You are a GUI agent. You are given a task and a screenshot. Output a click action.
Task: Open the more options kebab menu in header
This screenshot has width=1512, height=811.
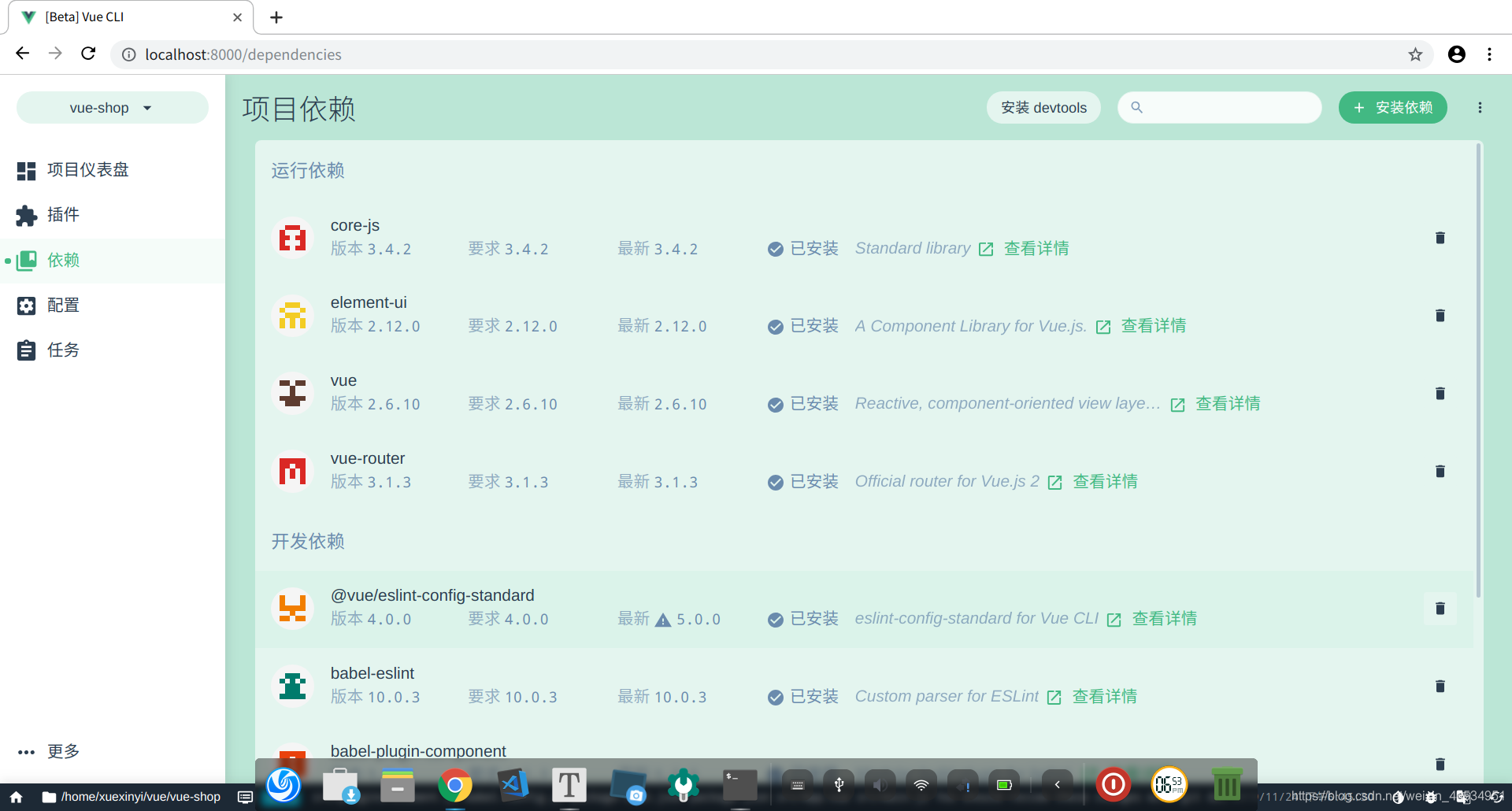[x=1480, y=108]
